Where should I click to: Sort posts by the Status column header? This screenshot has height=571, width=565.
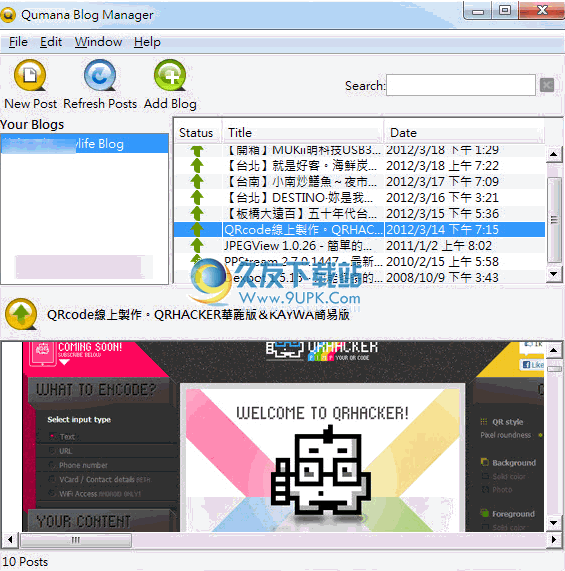coord(196,133)
